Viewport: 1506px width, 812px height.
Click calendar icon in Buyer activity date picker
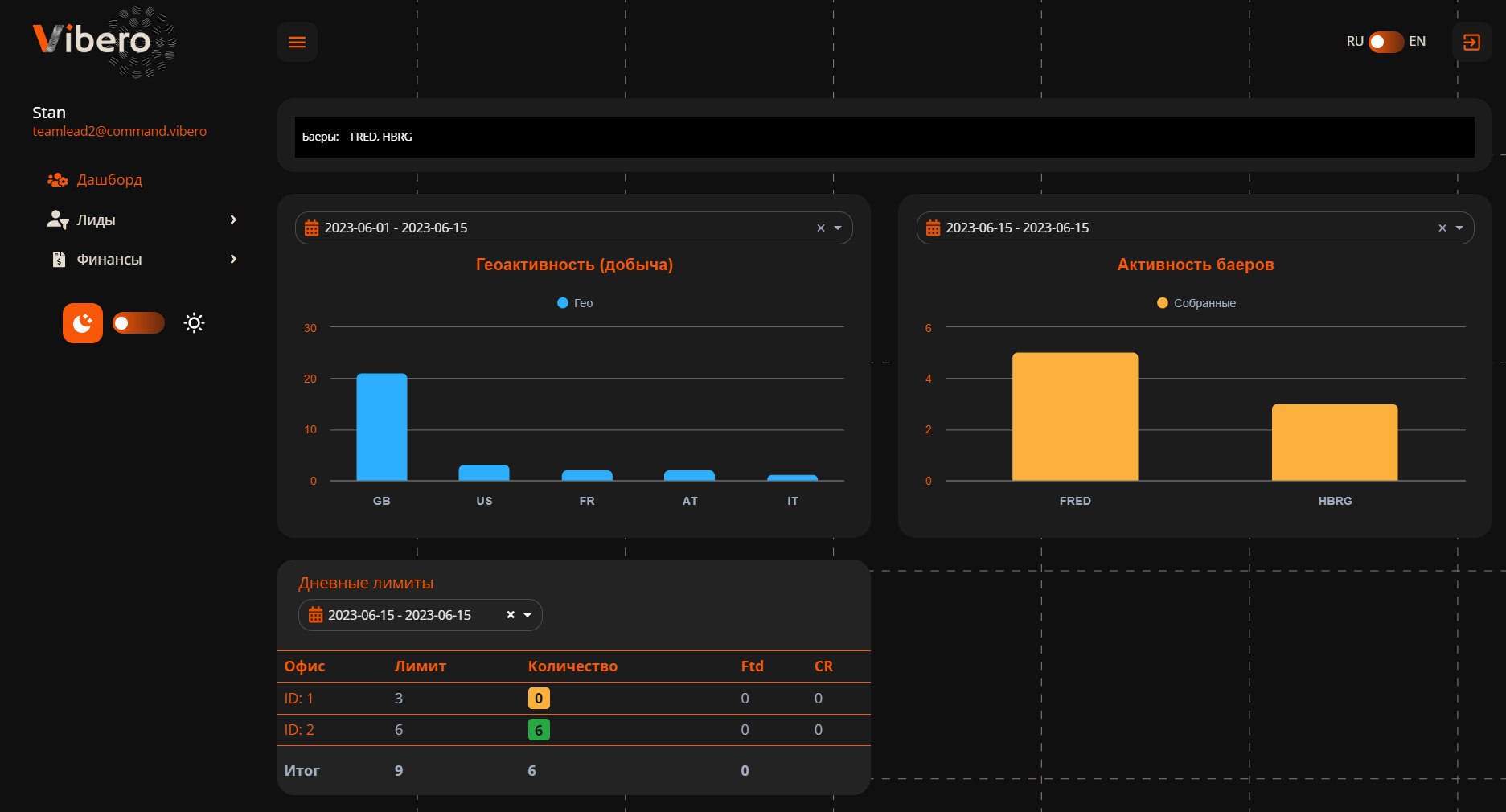(x=933, y=228)
